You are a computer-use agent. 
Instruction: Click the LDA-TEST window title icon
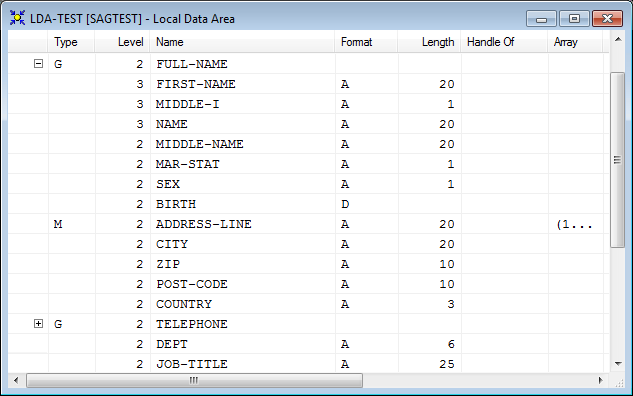point(17,18)
